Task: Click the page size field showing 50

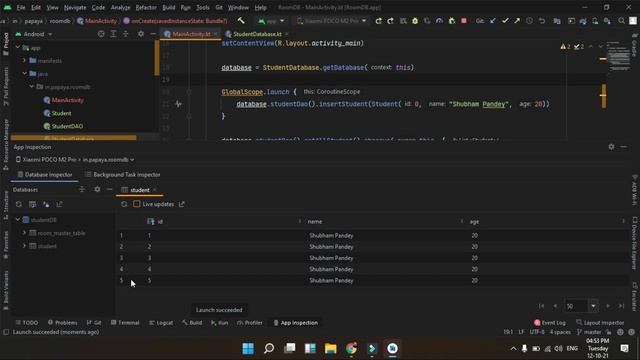Action: tap(576, 306)
